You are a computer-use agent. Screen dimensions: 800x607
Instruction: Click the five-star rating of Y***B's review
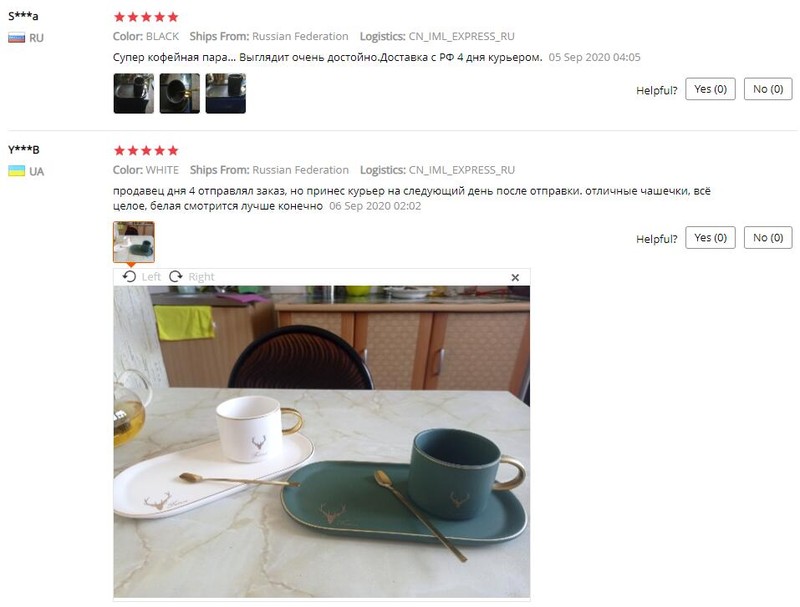tap(146, 150)
